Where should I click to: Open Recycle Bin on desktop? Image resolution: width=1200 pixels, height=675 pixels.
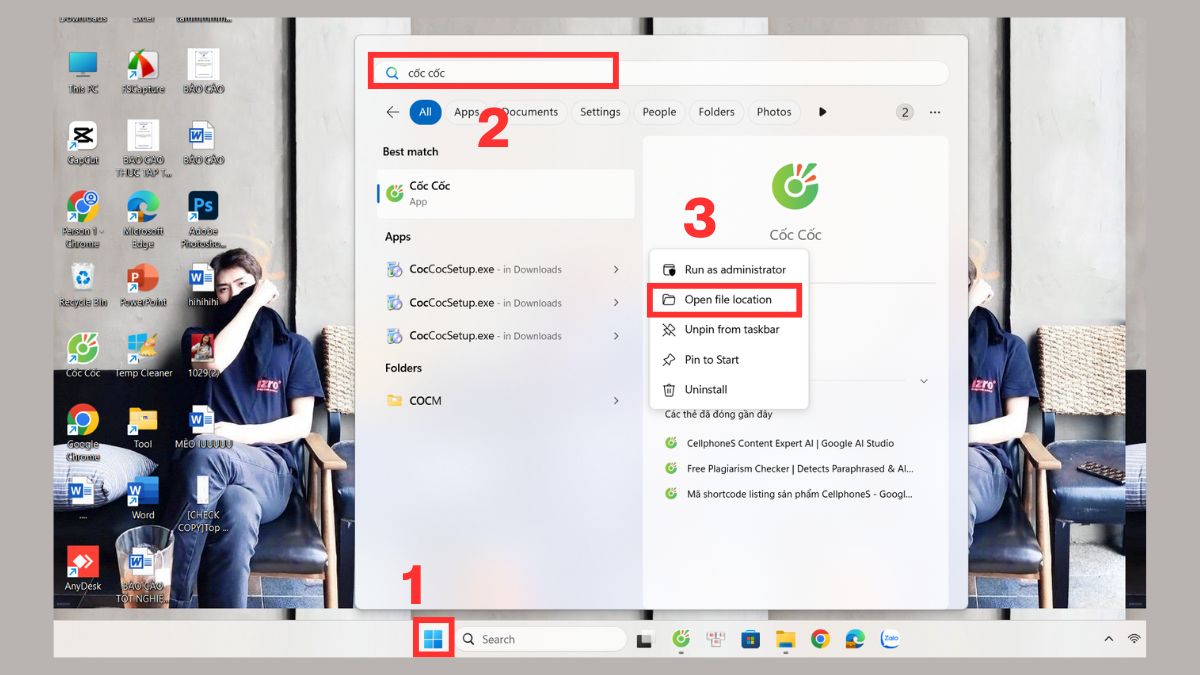[82, 285]
